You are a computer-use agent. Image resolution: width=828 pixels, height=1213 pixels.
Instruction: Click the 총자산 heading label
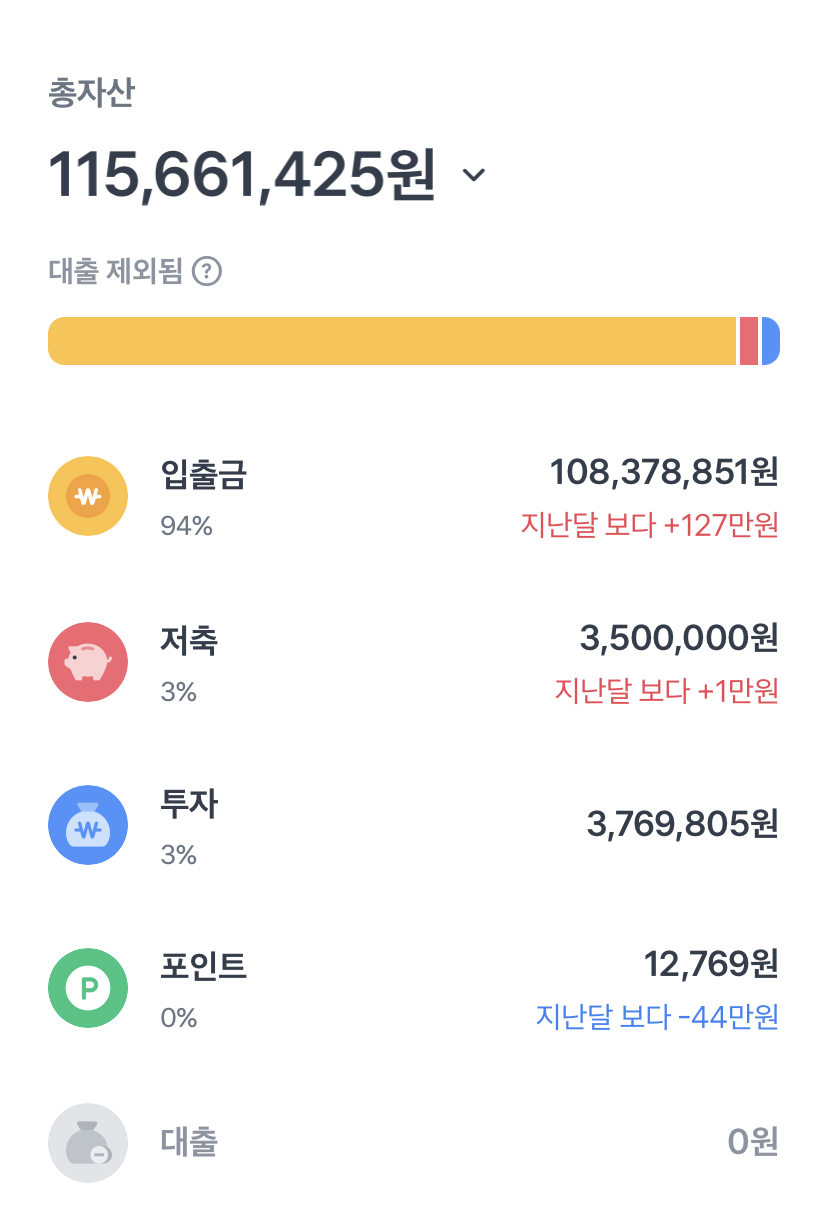coord(91,93)
